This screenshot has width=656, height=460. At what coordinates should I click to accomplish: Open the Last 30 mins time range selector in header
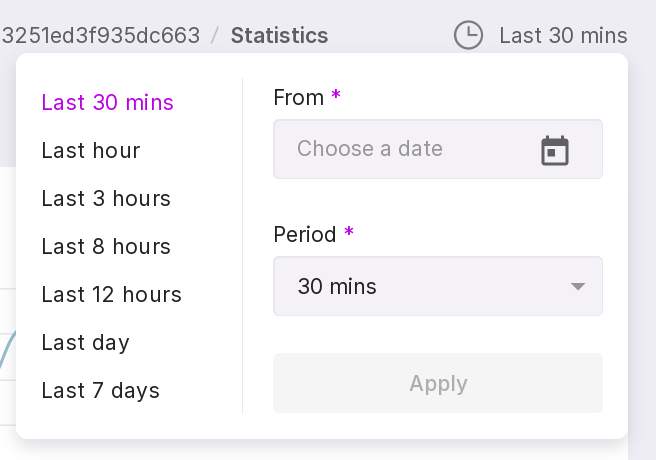click(563, 36)
